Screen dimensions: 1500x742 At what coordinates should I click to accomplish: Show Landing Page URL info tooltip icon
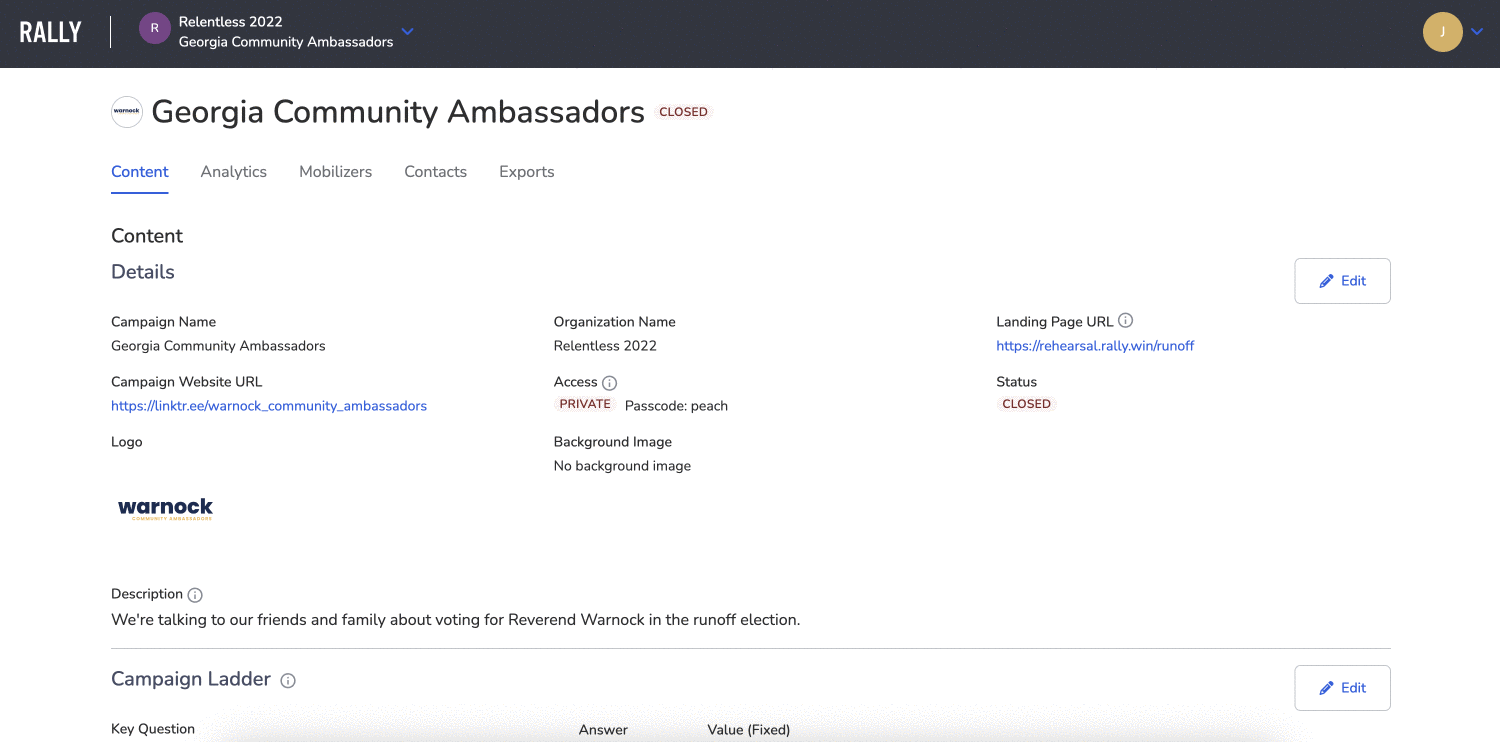[x=1125, y=321]
